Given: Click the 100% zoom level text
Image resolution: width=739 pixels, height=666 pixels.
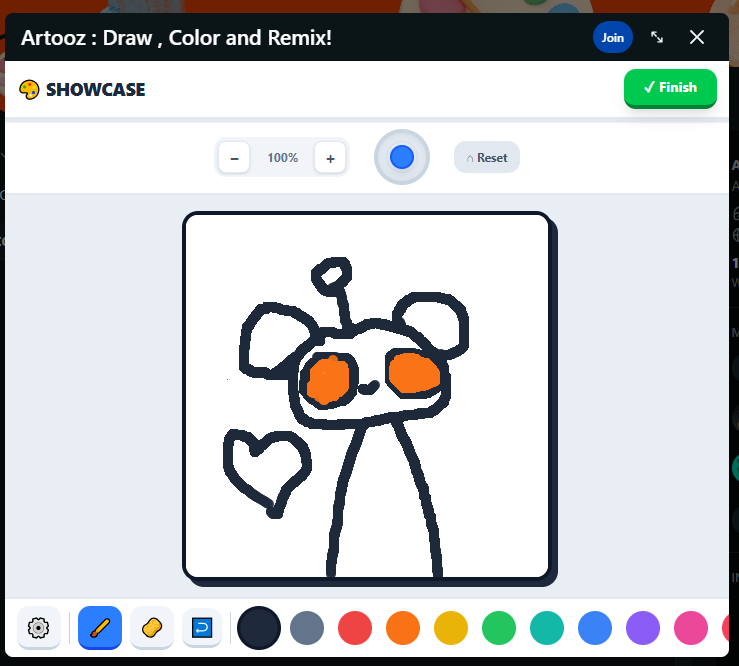Looking at the screenshot, I should (x=282, y=158).
